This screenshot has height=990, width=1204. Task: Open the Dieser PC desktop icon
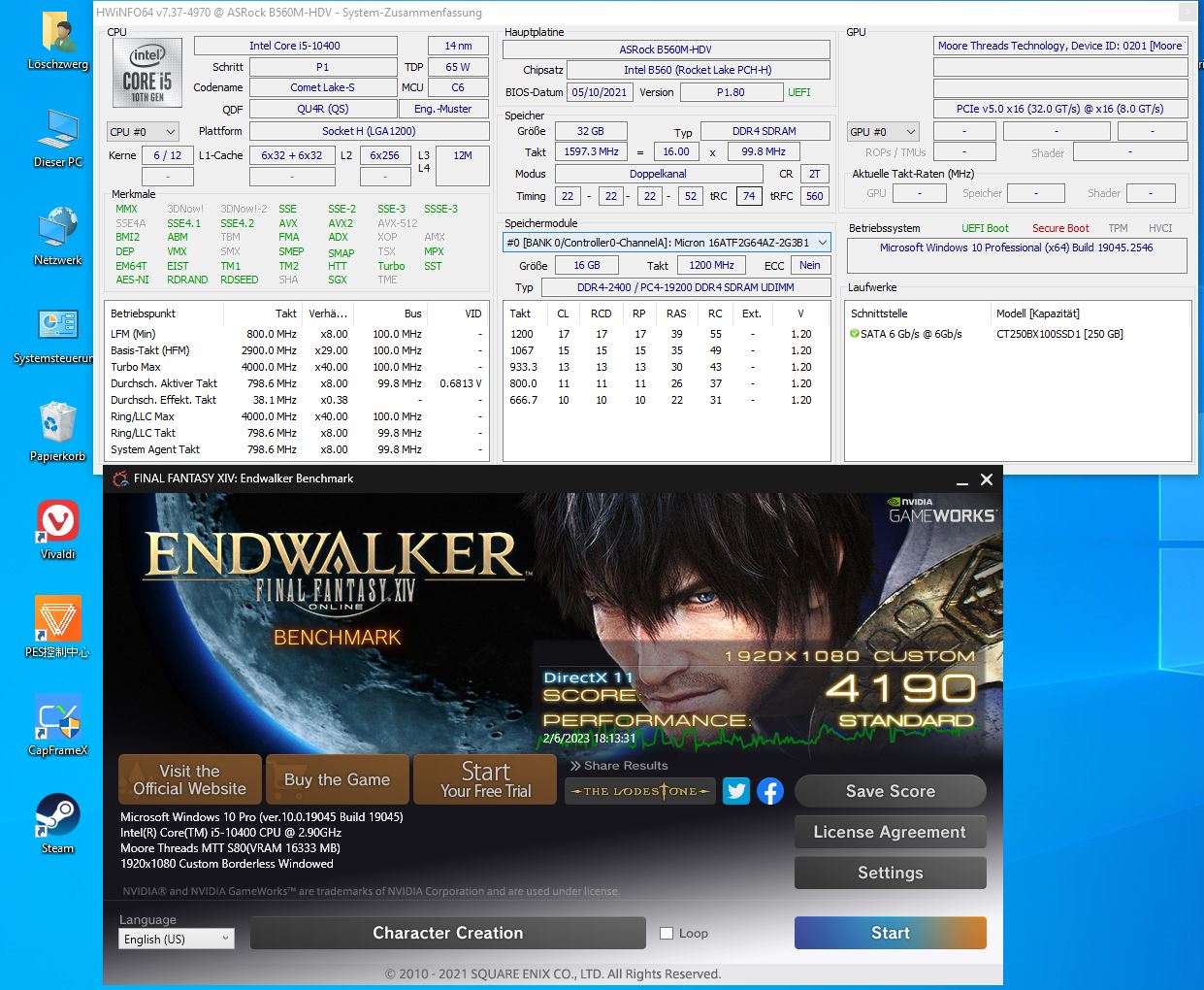point(58,139)
